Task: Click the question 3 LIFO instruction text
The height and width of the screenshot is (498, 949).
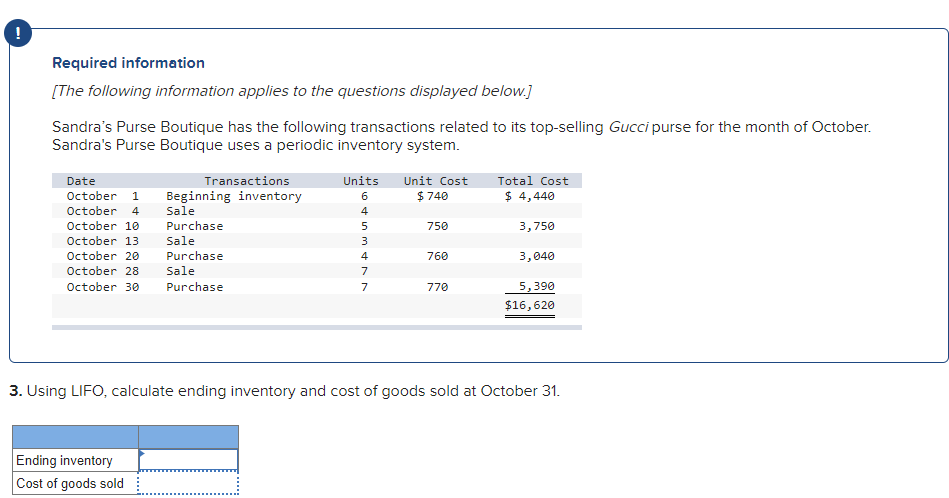Action: [284, 392]
